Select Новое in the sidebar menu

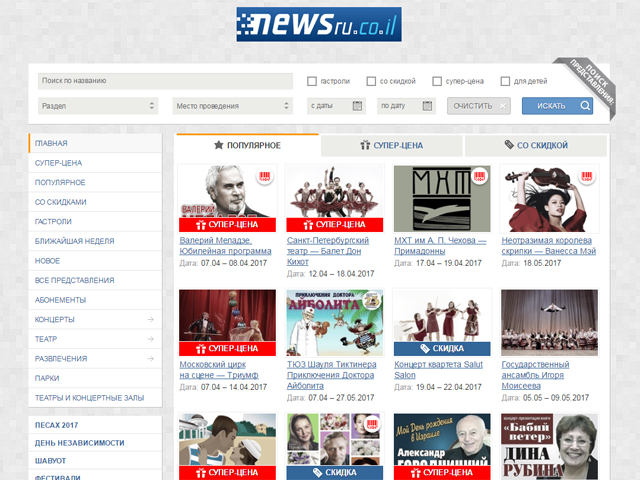pos(96,261)
